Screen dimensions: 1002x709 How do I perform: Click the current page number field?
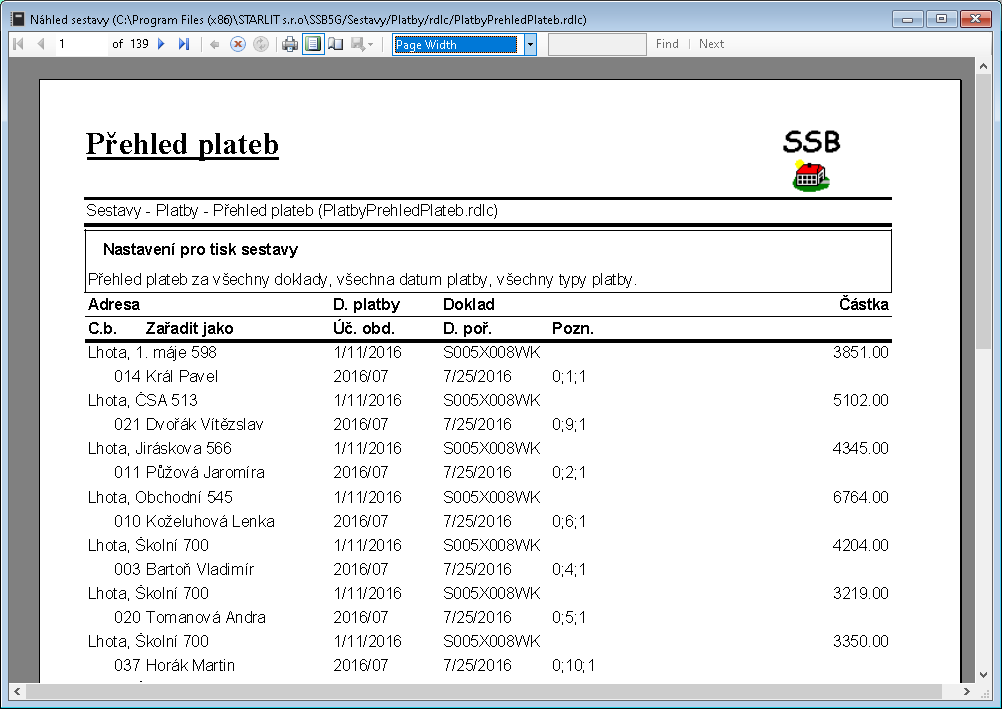click(80, 44)
